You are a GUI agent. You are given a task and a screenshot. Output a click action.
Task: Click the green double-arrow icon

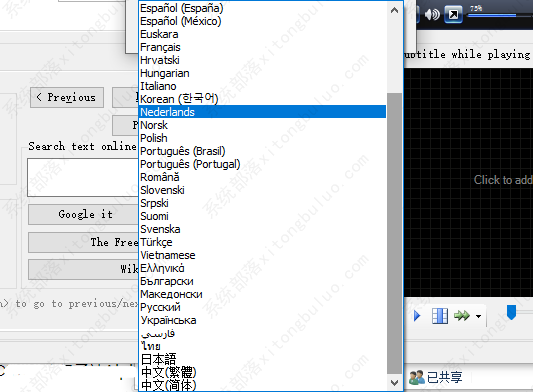click(x=462, y=316)
